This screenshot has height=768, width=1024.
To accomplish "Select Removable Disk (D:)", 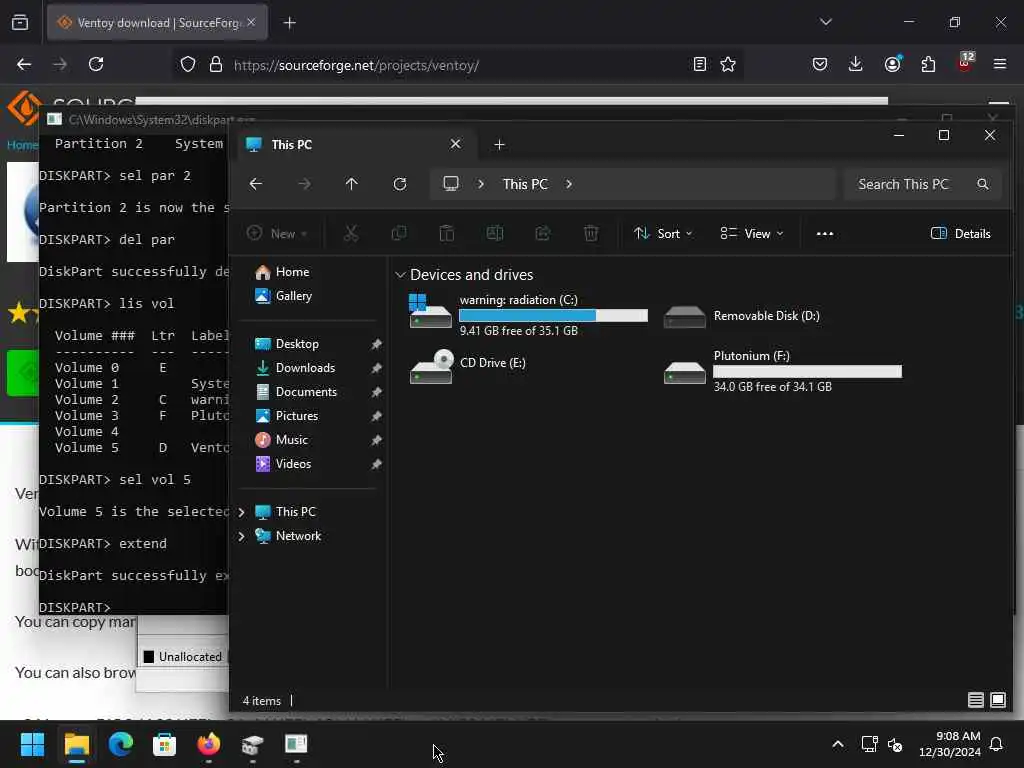I will coord(742,316).
